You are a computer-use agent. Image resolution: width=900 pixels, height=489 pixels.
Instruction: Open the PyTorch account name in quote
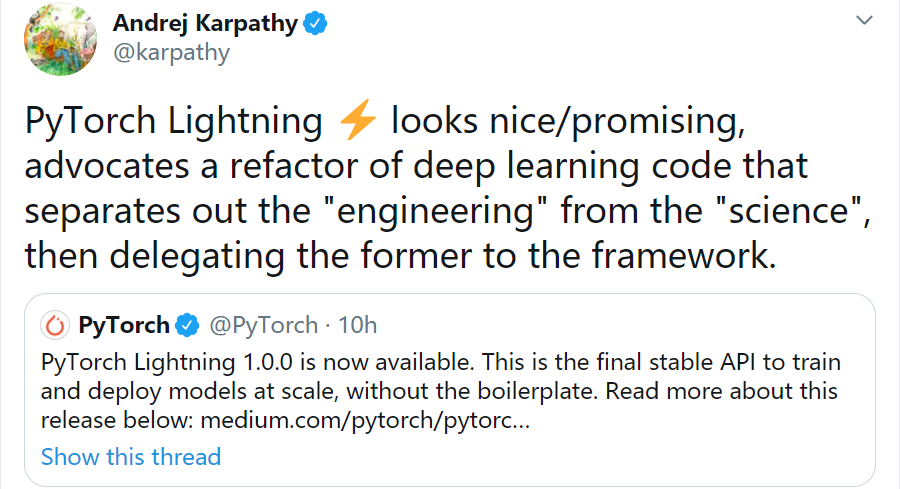pyautogui.click(x=122, y=326)
